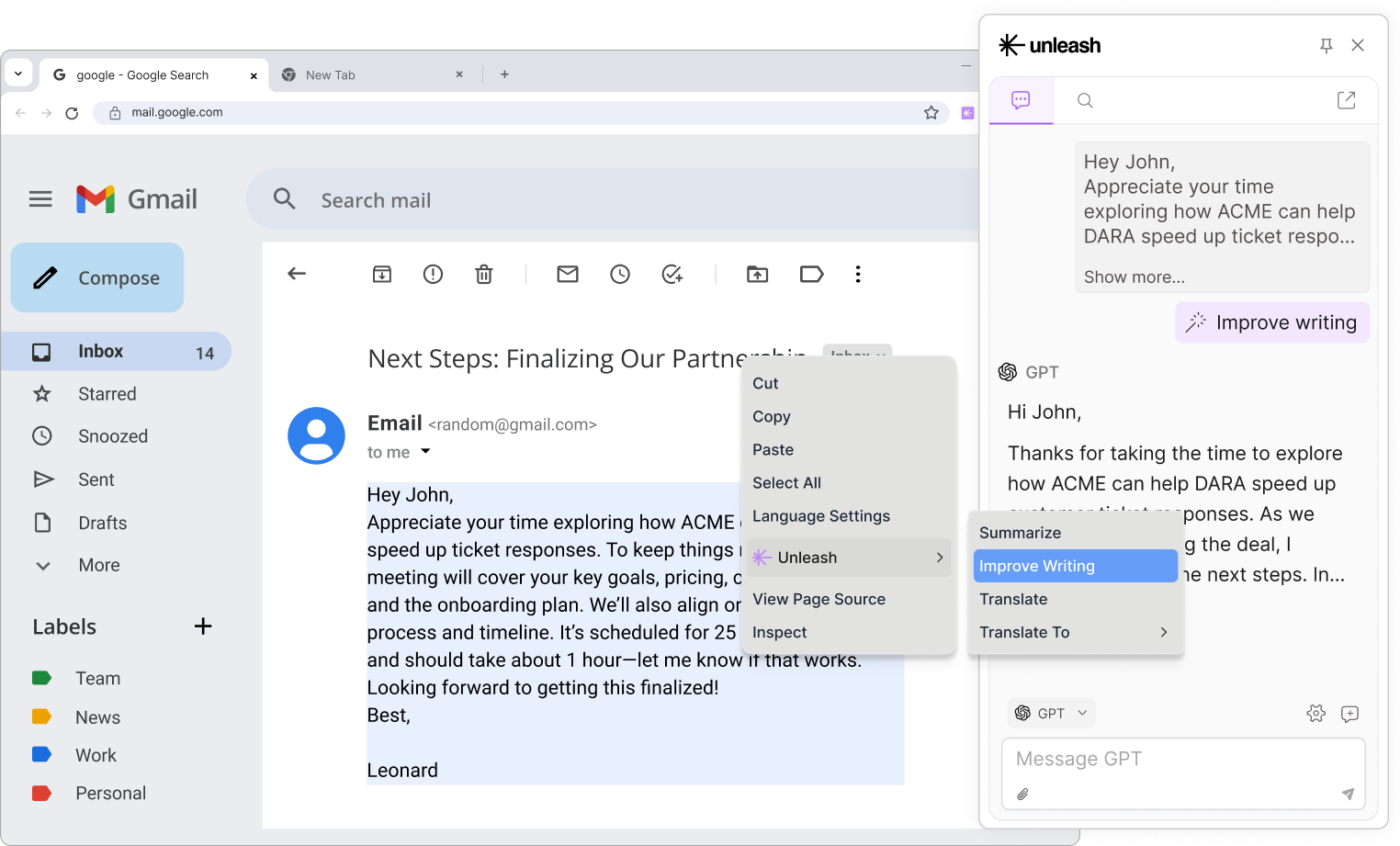Open the Work label

96,755
